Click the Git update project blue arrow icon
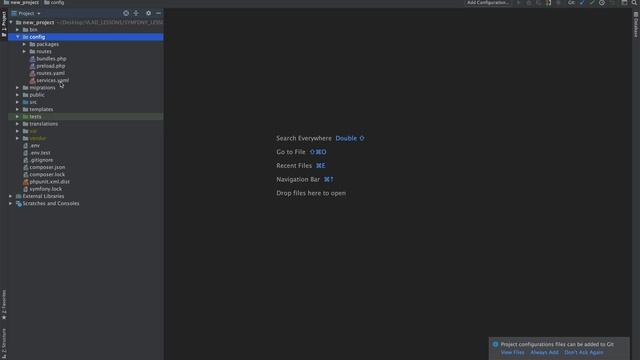 point(582,2)
